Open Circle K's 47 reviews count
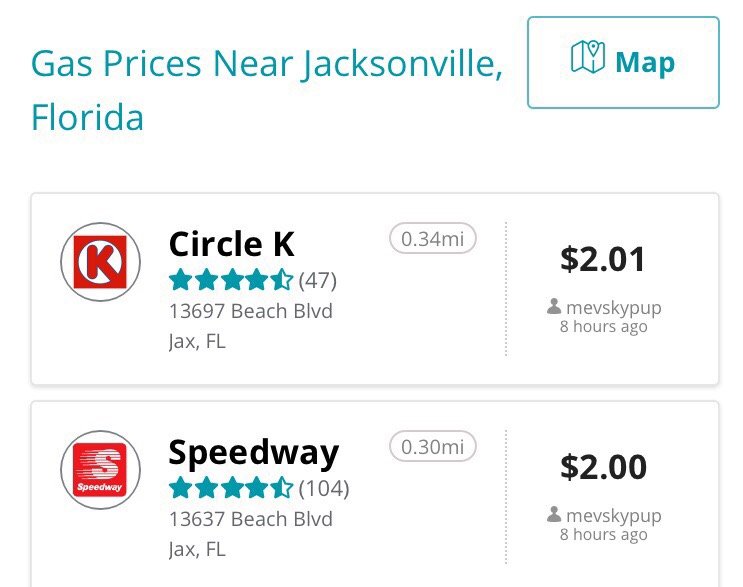 (317, 280)
